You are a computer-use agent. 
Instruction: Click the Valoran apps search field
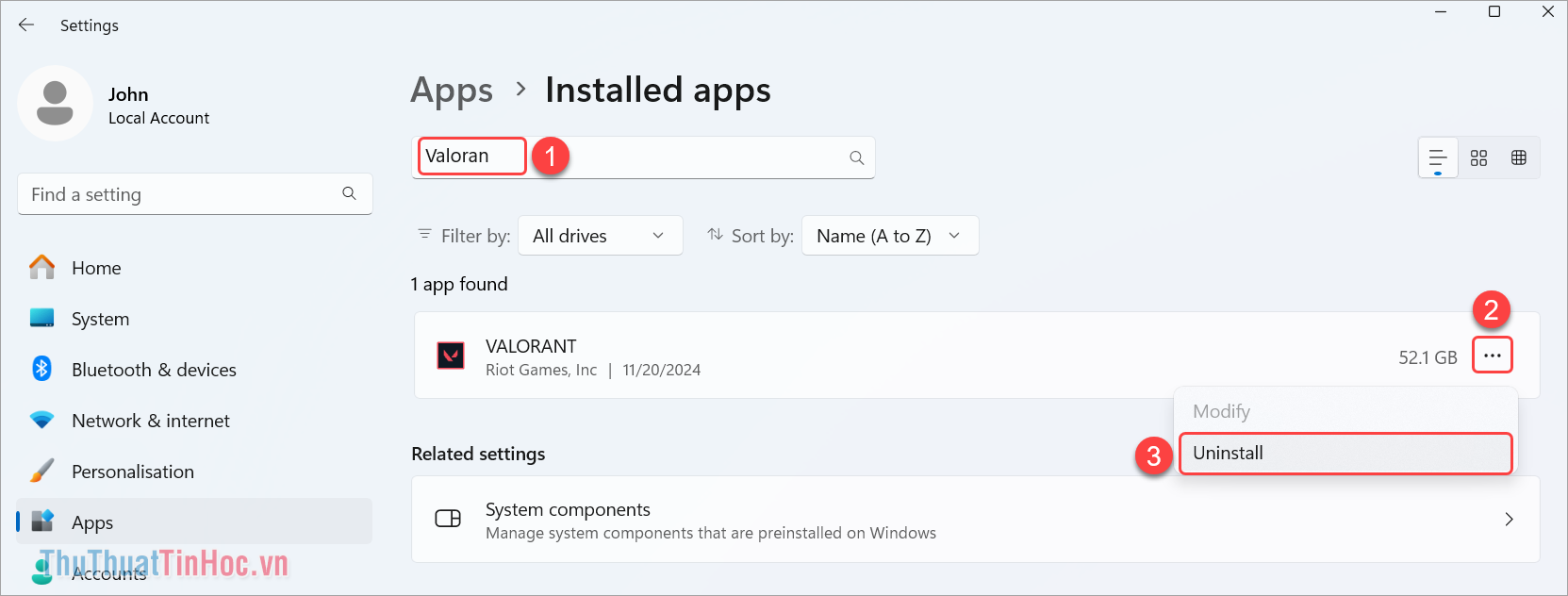click(x=644, y=157)
